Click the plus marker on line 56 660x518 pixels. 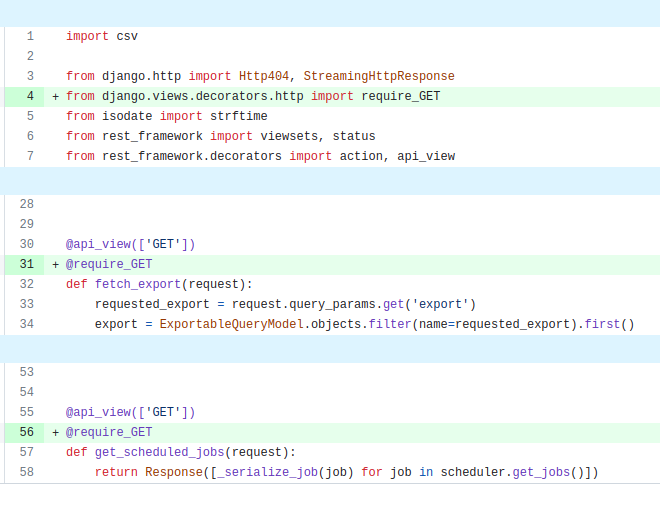pyautogui.click(x=56, y=432)
